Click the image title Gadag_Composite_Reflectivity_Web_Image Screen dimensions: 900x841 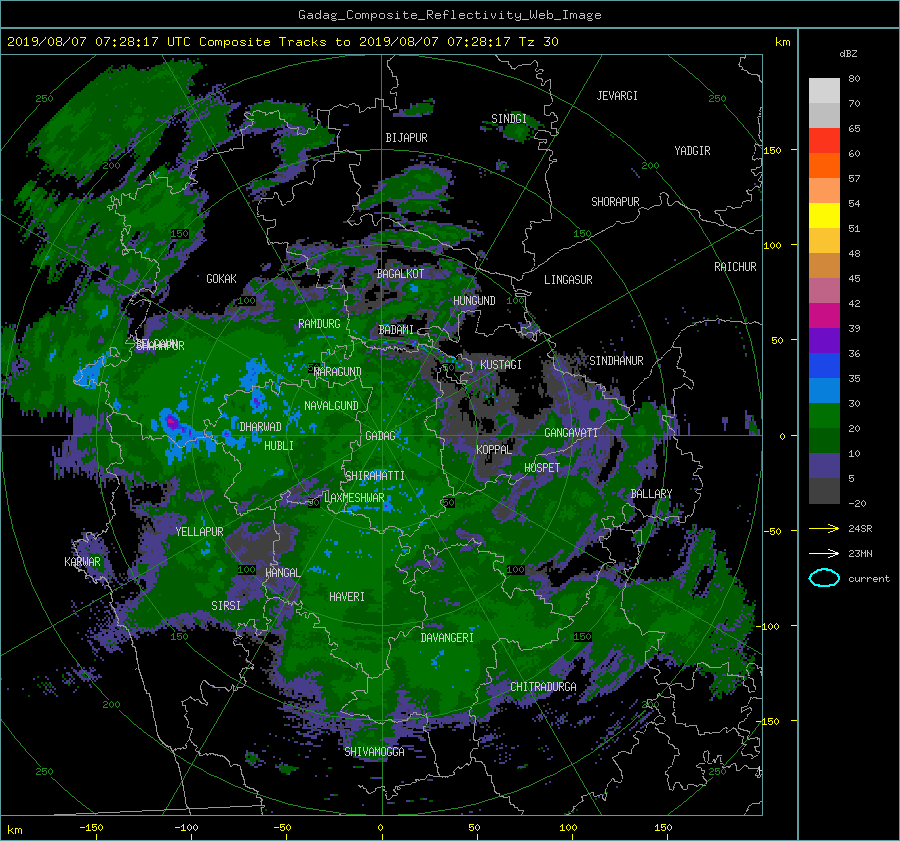[x=449, y=15]
